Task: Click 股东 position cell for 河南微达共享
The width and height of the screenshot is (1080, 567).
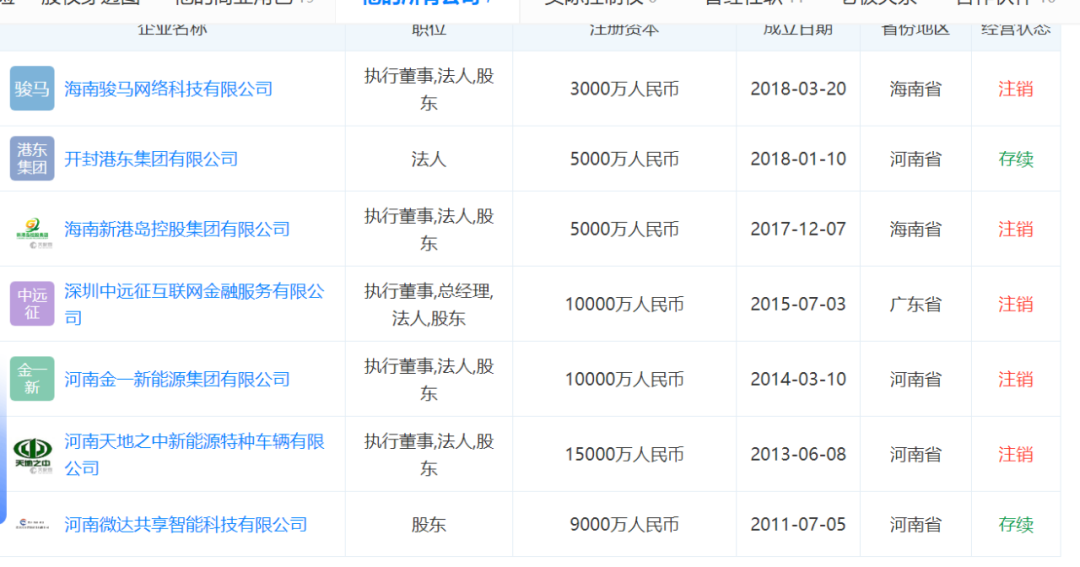Action: (x=428, y=525)
